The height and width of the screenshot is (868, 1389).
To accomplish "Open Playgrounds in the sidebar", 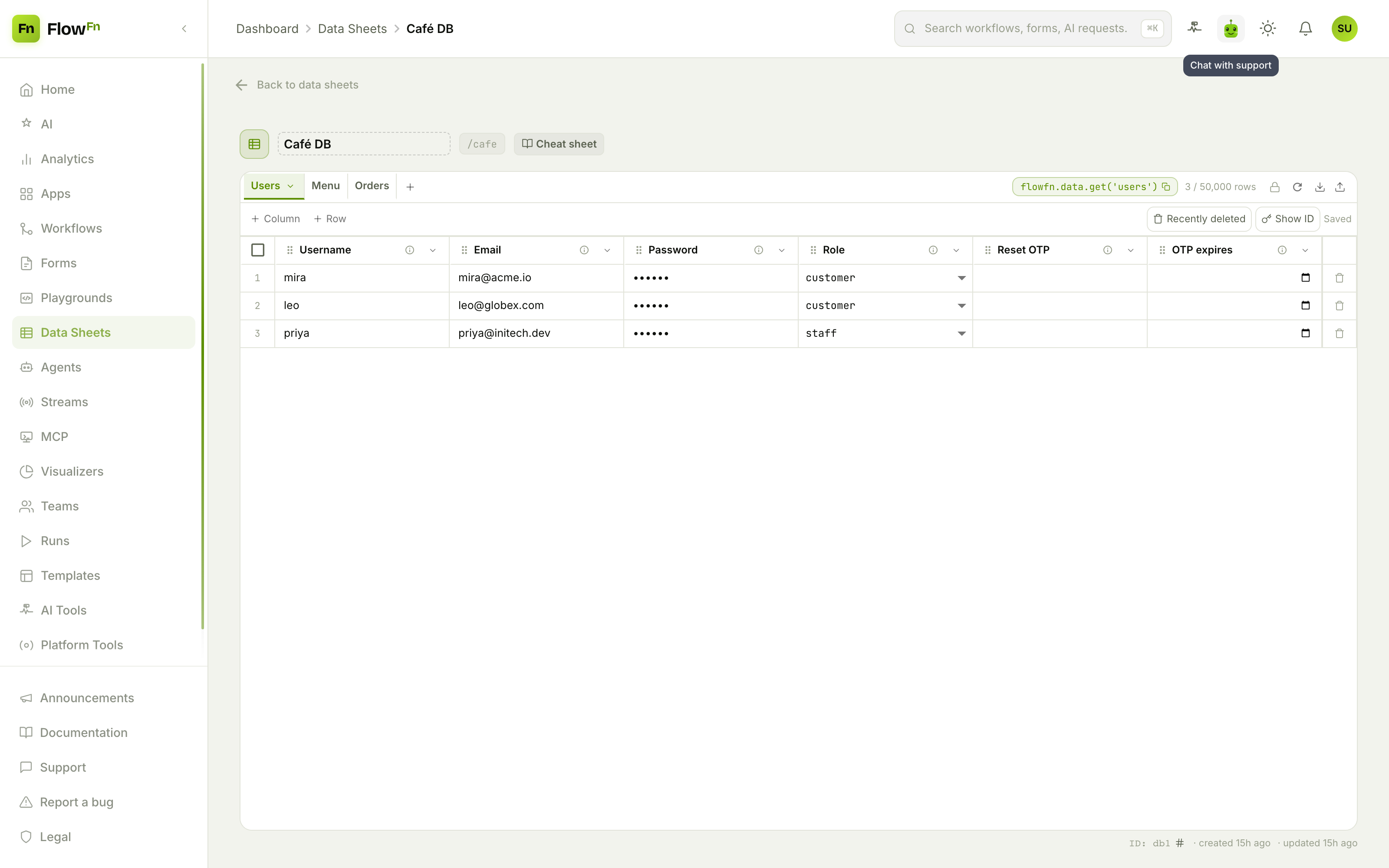I will [103, 298].
